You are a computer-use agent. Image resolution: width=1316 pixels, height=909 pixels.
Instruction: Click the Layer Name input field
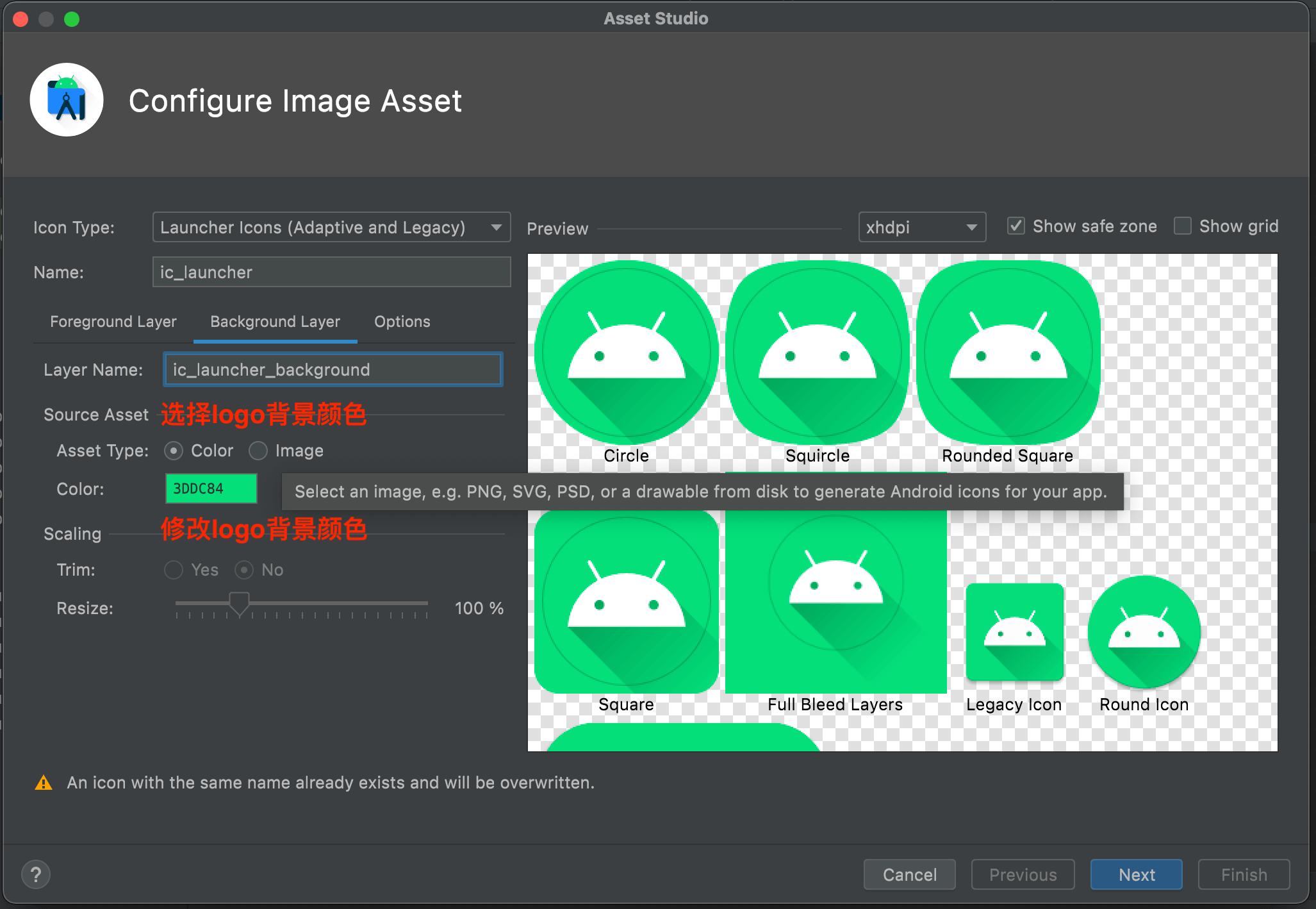tap(333, 370)
